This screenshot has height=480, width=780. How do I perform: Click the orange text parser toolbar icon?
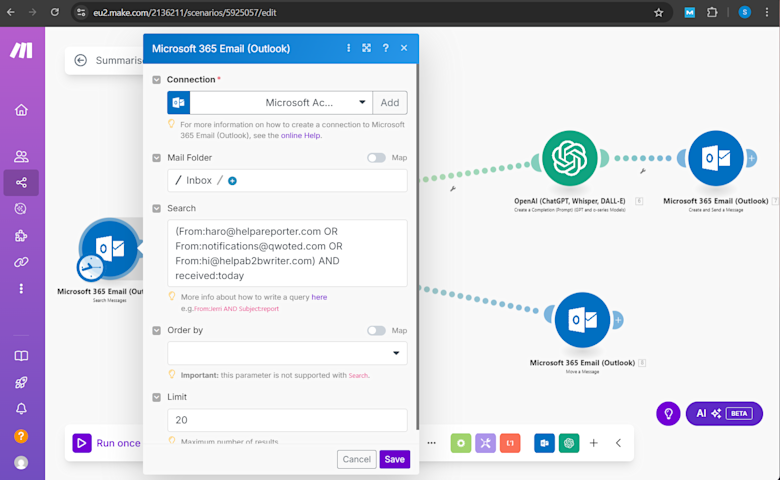510,443
